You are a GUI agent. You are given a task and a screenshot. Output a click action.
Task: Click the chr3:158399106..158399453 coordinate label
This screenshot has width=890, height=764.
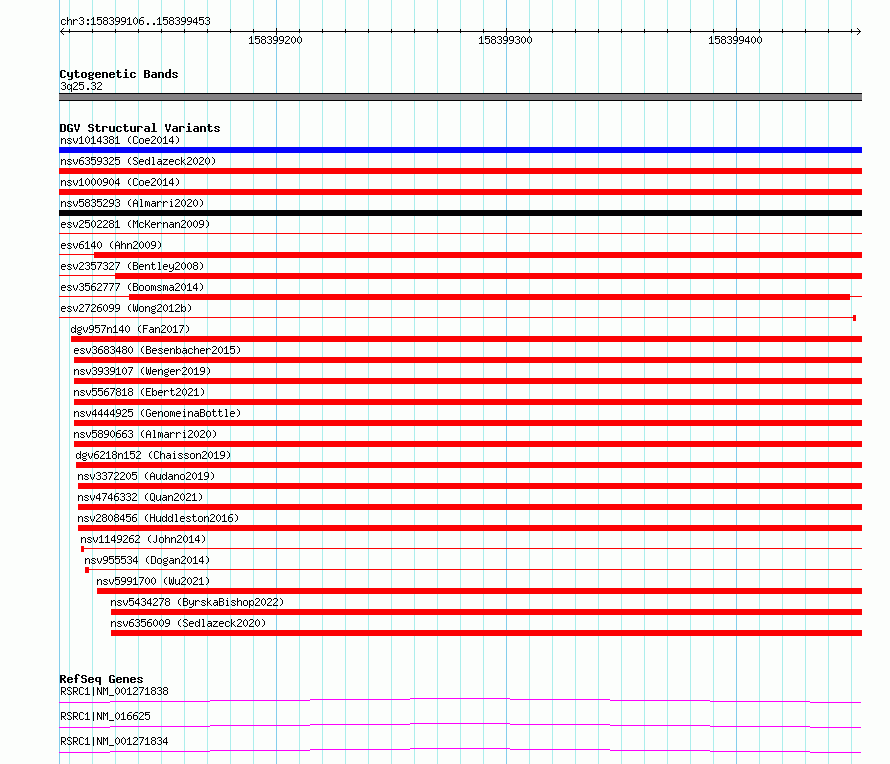pyautogui.click(x=135, y=21)
